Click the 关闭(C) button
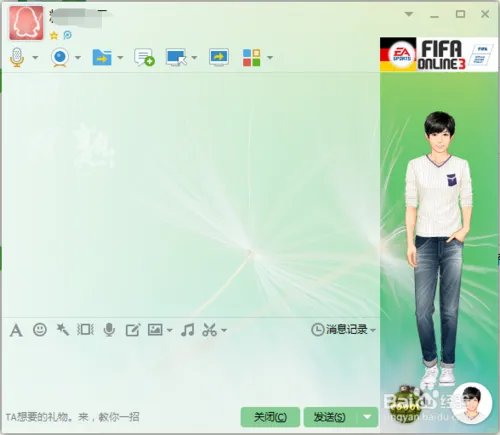Screen dimensions: 500x435 pyautogui.click(x=270, y=417)
